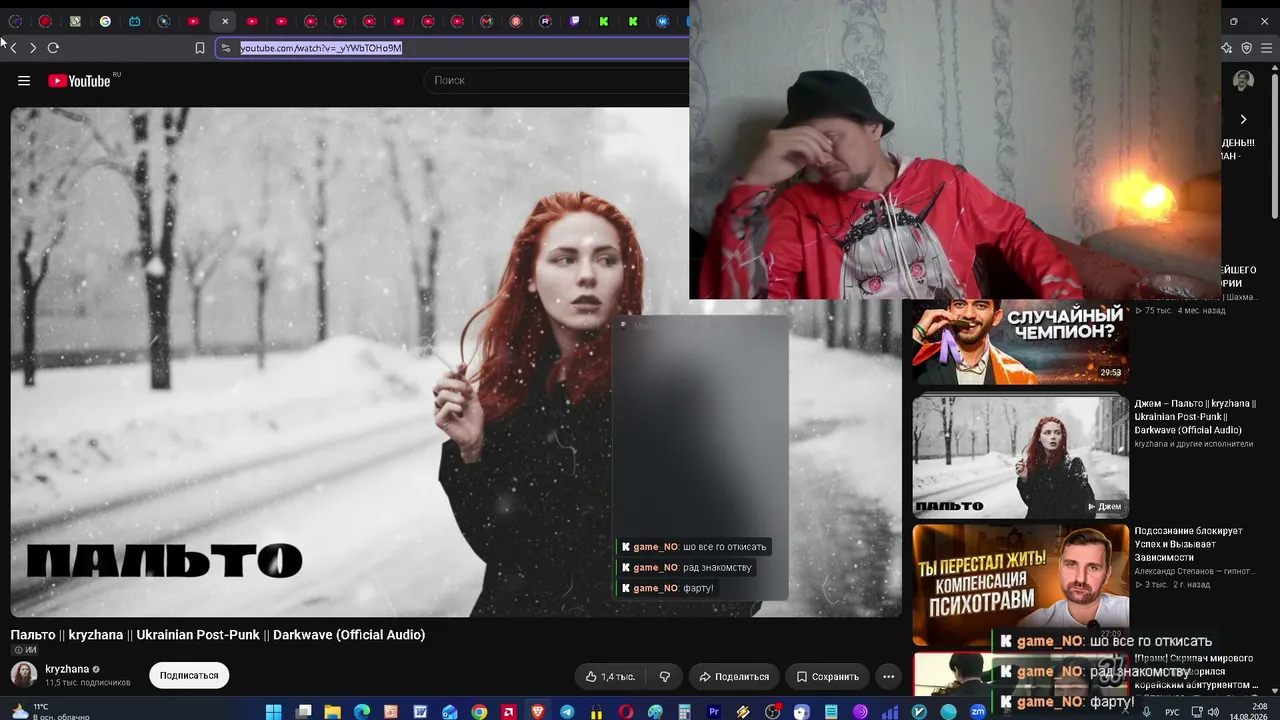This screenshot has height=720, width=1280.
Task: Open 'Ты перестал жить' video thumbnail
Action: coord(1020,585)
